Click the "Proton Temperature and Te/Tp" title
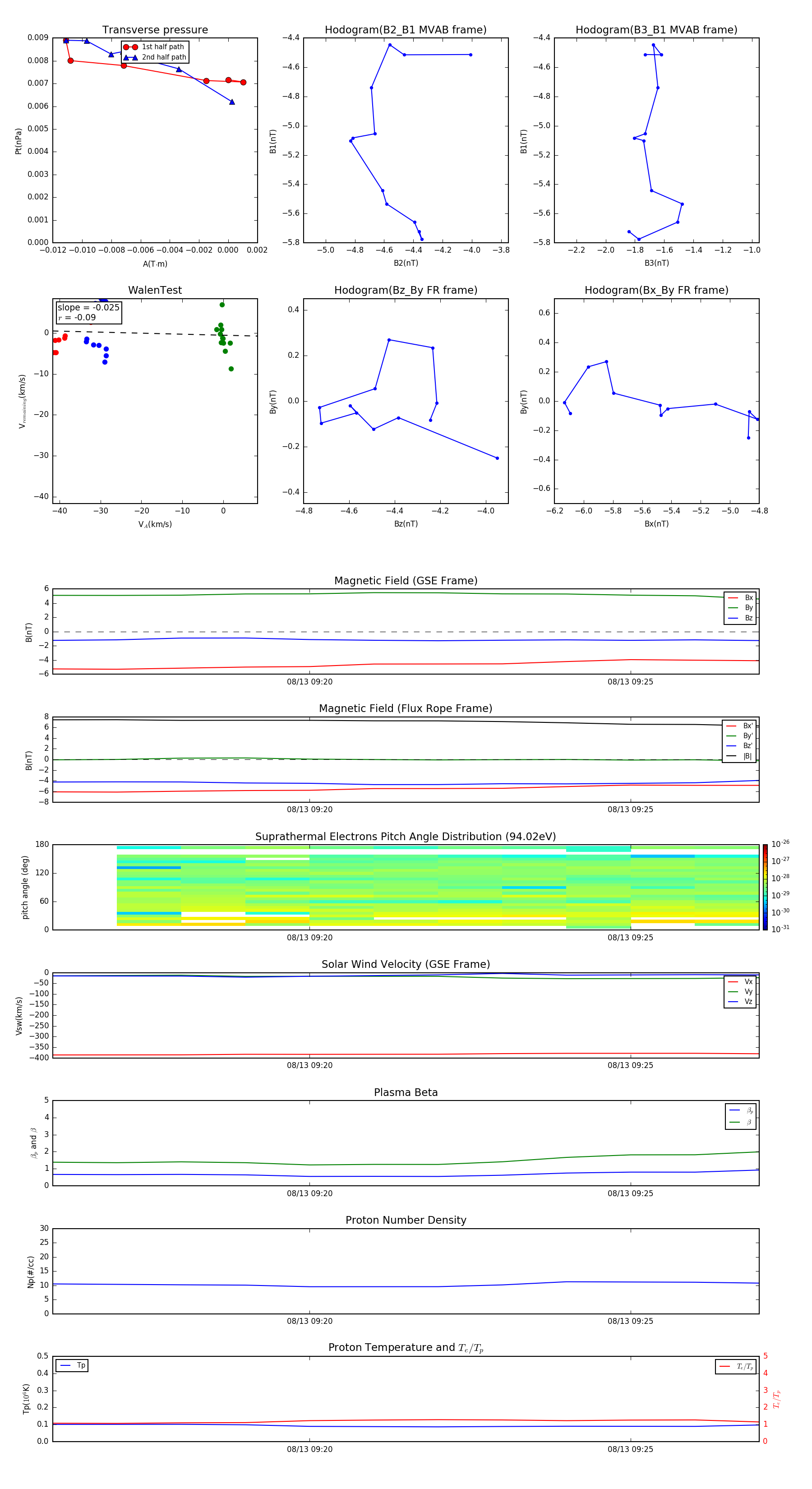 pos(406,1348)
